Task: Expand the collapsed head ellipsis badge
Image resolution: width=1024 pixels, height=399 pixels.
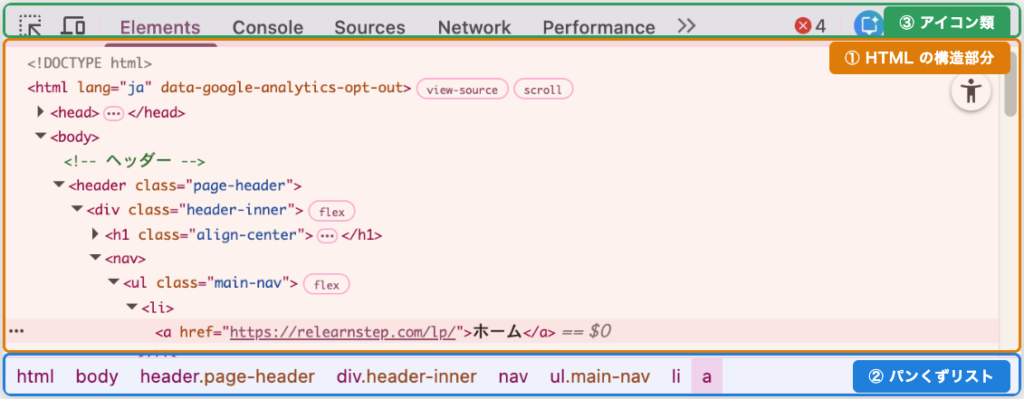Action: (114, 113)
